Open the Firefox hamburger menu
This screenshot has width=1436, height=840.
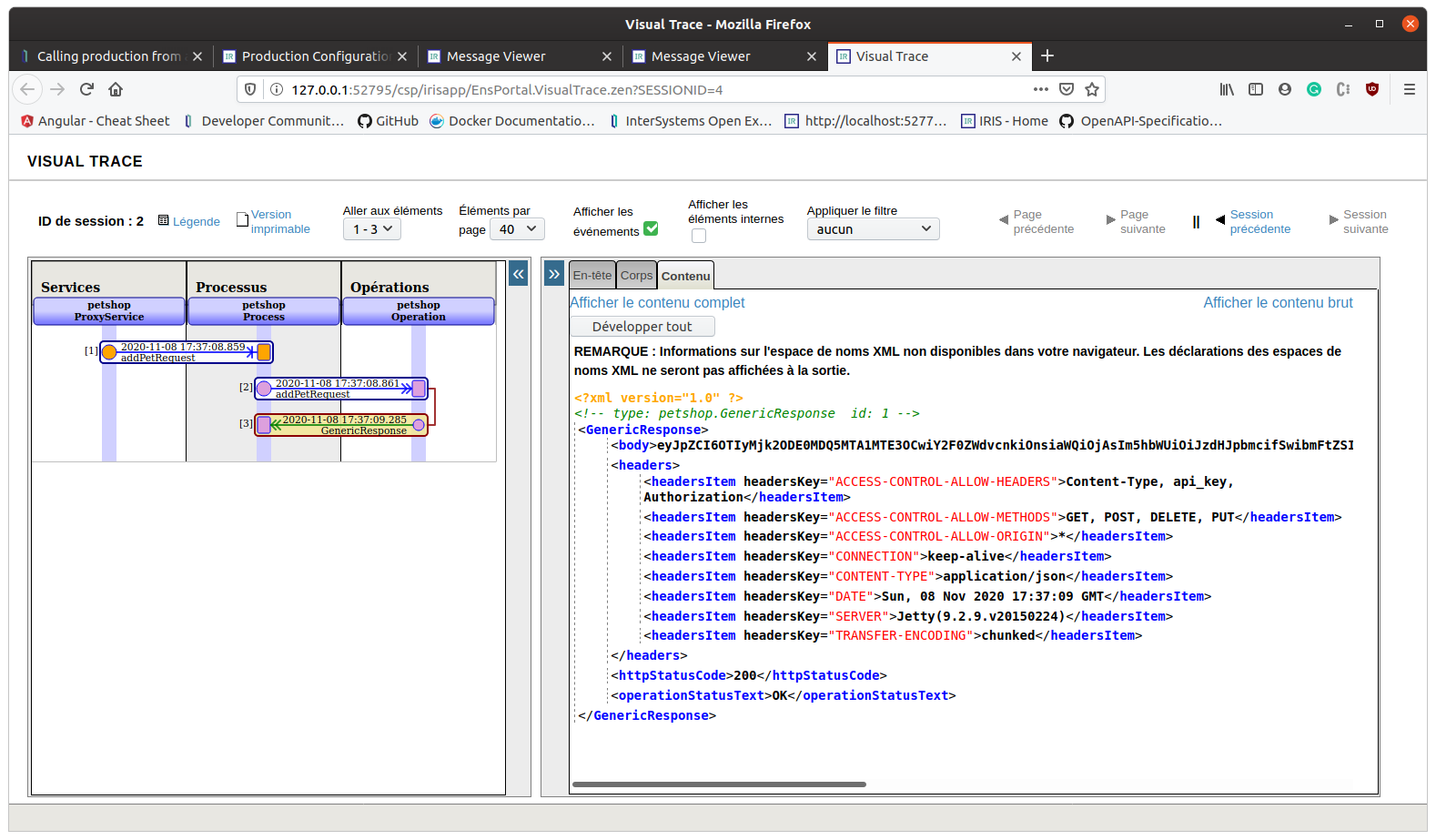point(1409,89)
